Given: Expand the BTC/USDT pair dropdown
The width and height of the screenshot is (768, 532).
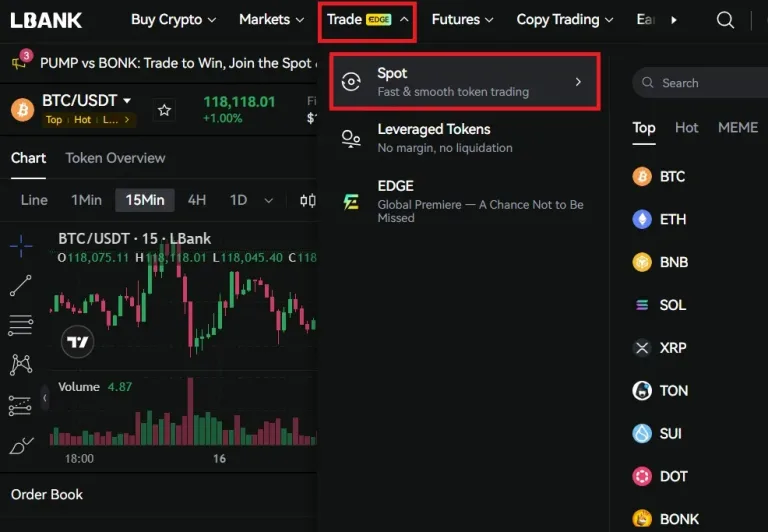Looking at the screenshot, I should 127,100.
